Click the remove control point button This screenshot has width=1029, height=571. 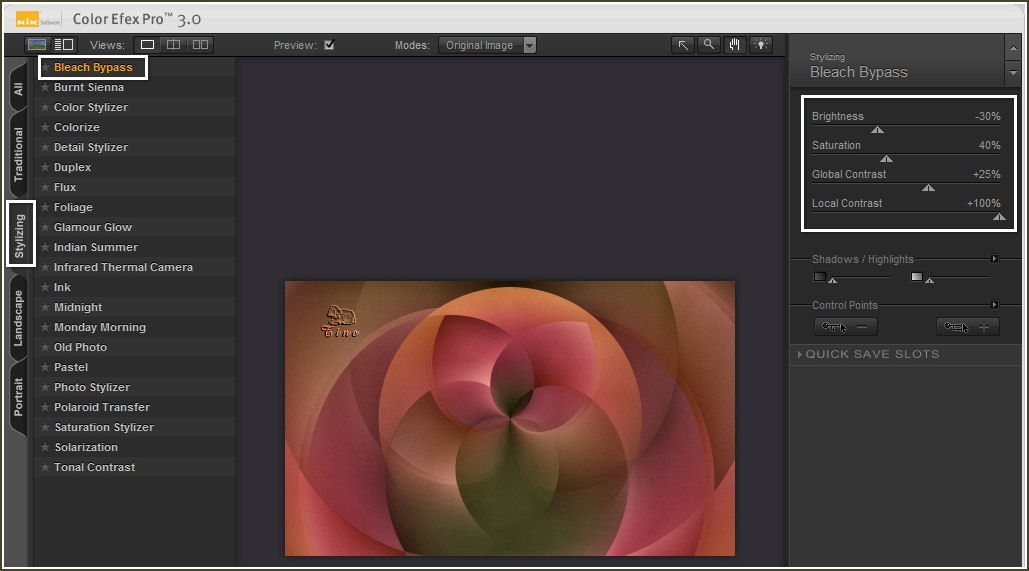pyautogui.click(x=845, y=327)
